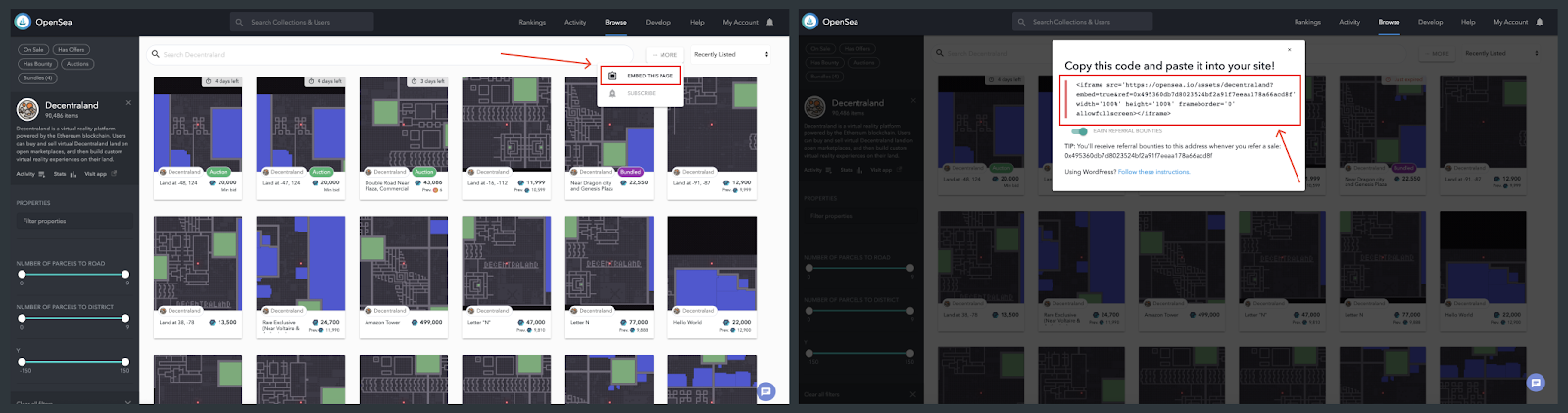Toggle the Earn Referral Bounties switch

(1079, 131)
